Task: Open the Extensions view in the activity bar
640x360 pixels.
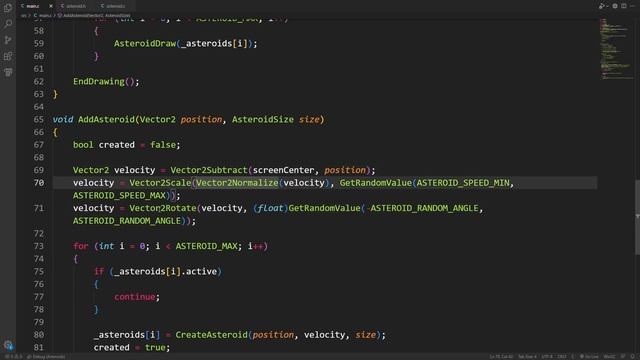Action: pyautogui.click(x=8, y=56)
